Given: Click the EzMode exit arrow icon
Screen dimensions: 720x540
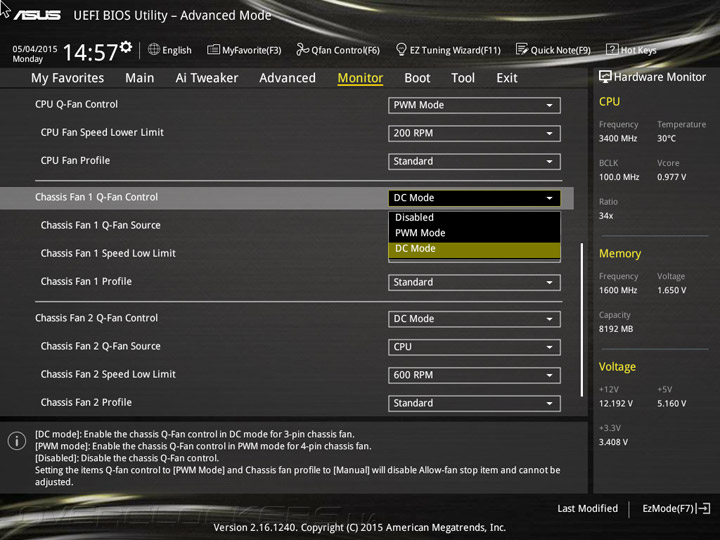Looking at the screenshot, I should [703, 508].
